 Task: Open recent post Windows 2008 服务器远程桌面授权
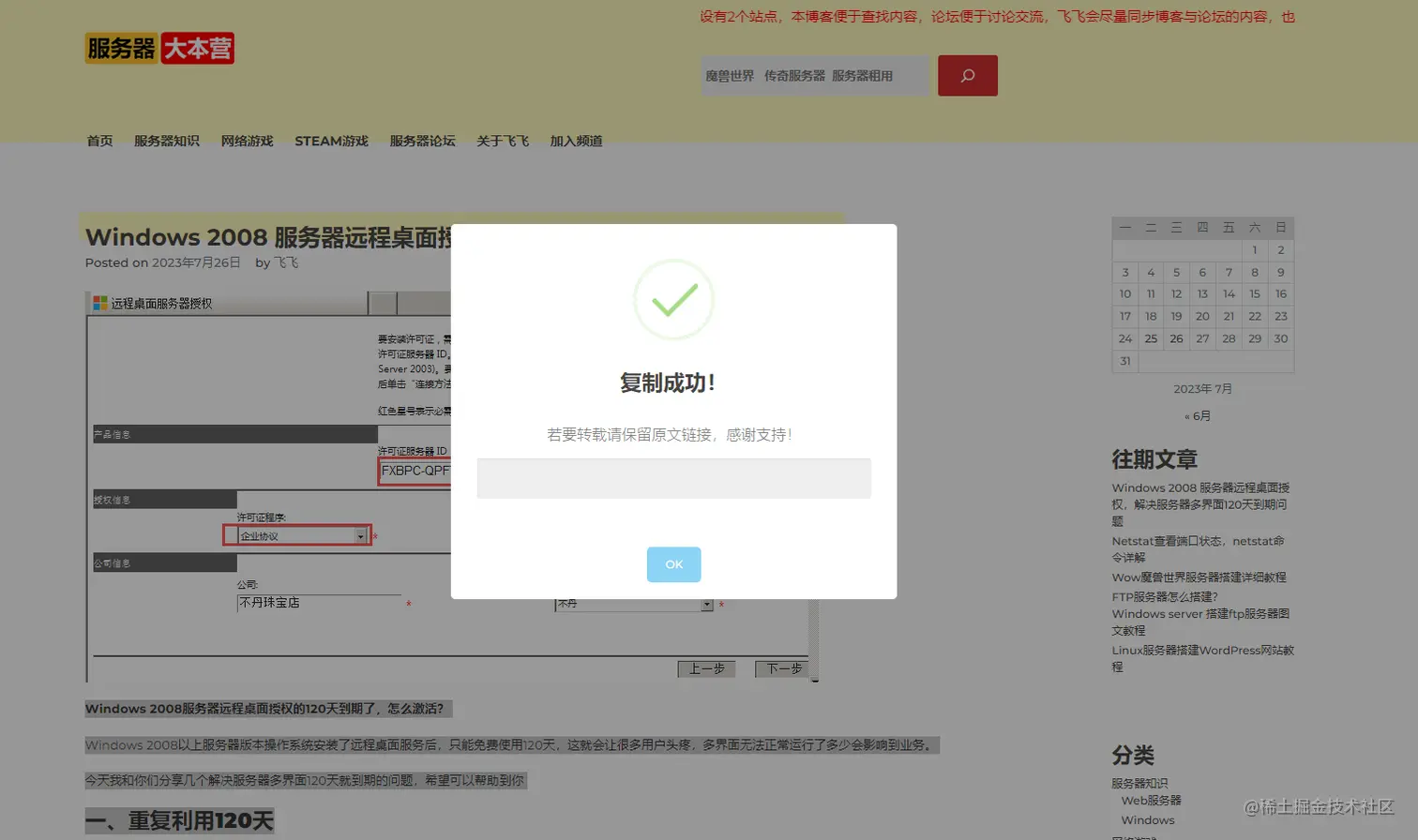click(x=1200, y=504)
